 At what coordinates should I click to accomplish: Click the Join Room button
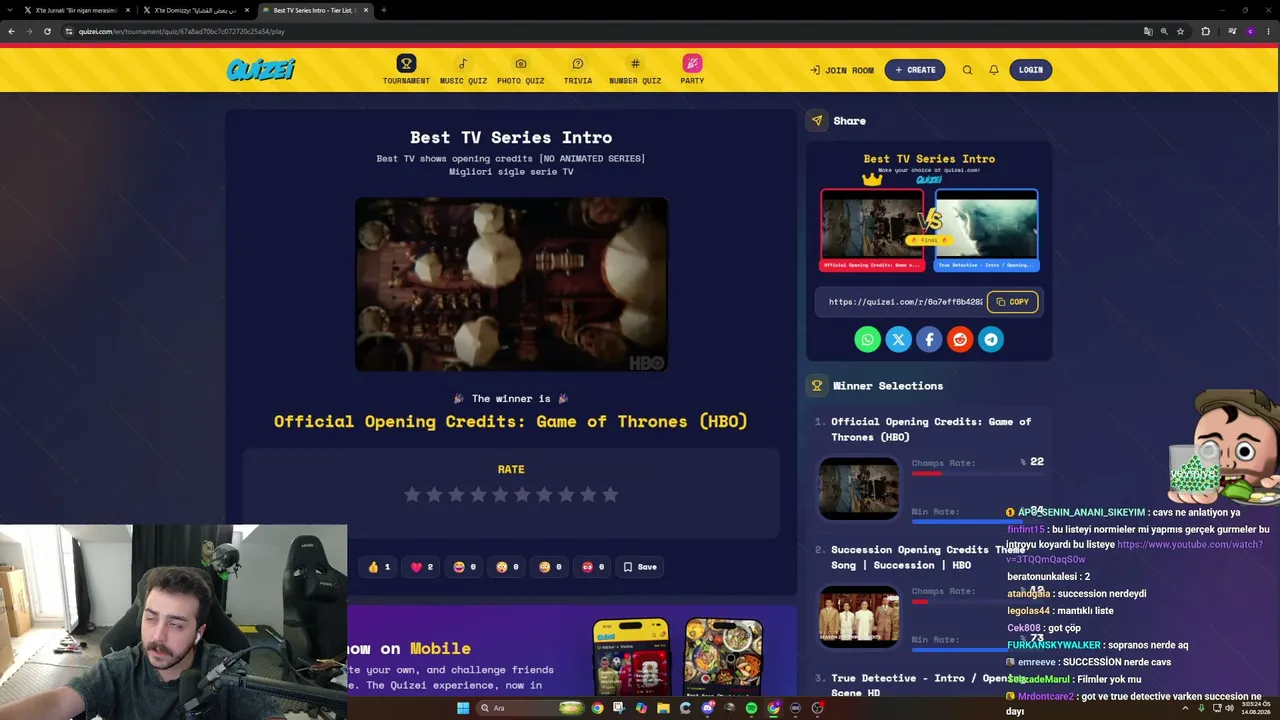(x=842, y=70)
